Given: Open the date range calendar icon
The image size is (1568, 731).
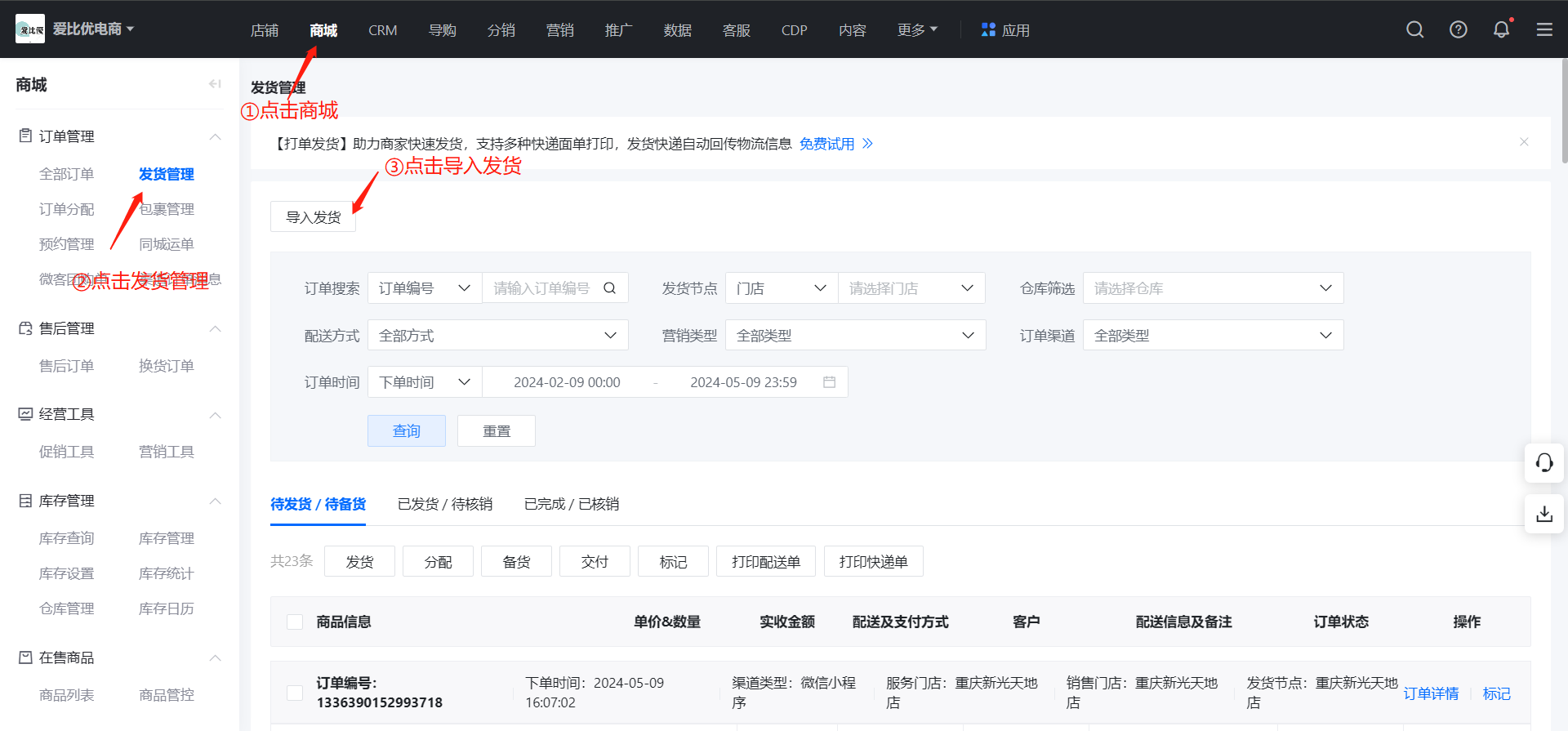Looking at the screenshot, I should [x=830, y=381].
